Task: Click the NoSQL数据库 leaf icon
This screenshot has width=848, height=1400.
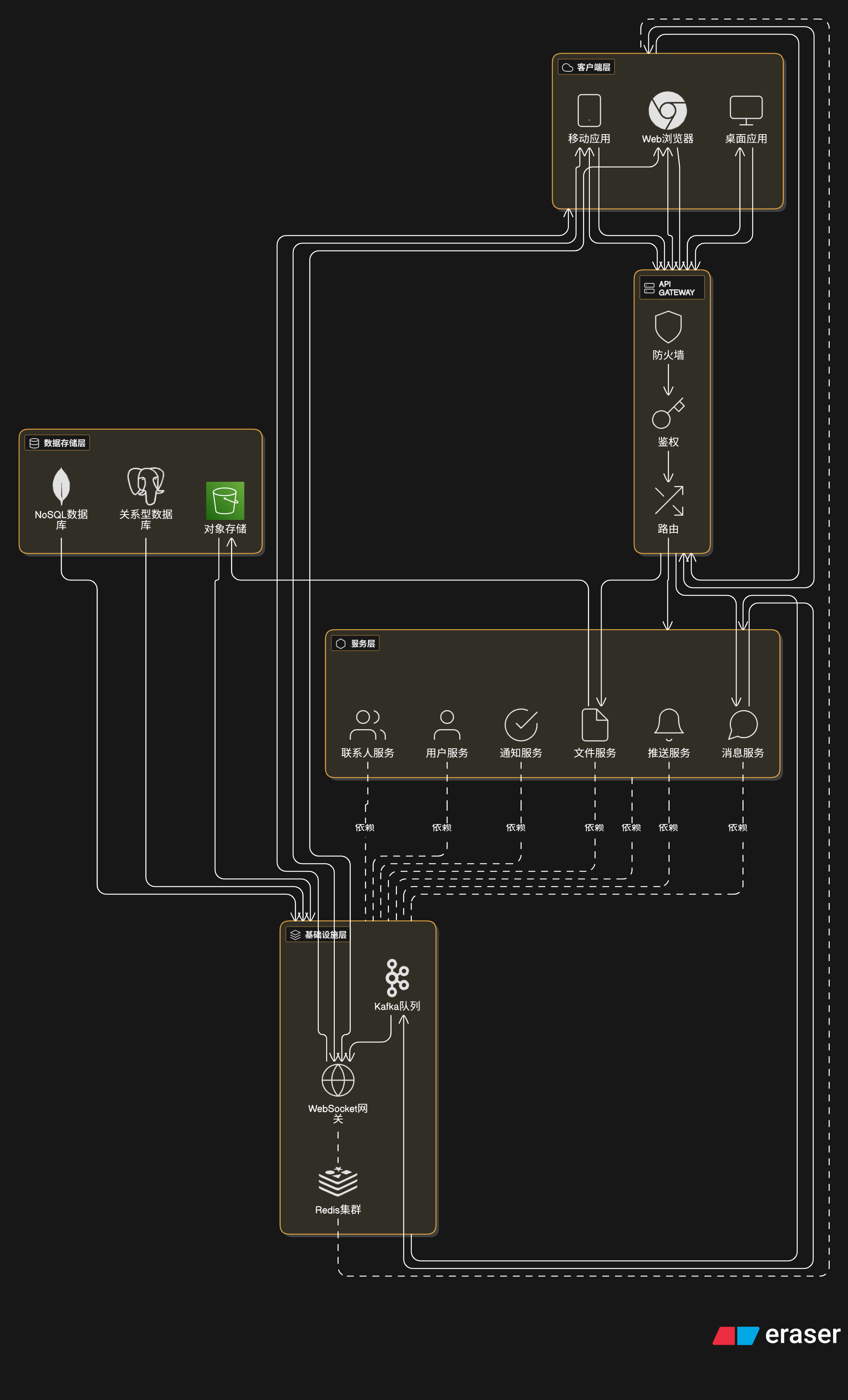Action: (x=61, y=486)
